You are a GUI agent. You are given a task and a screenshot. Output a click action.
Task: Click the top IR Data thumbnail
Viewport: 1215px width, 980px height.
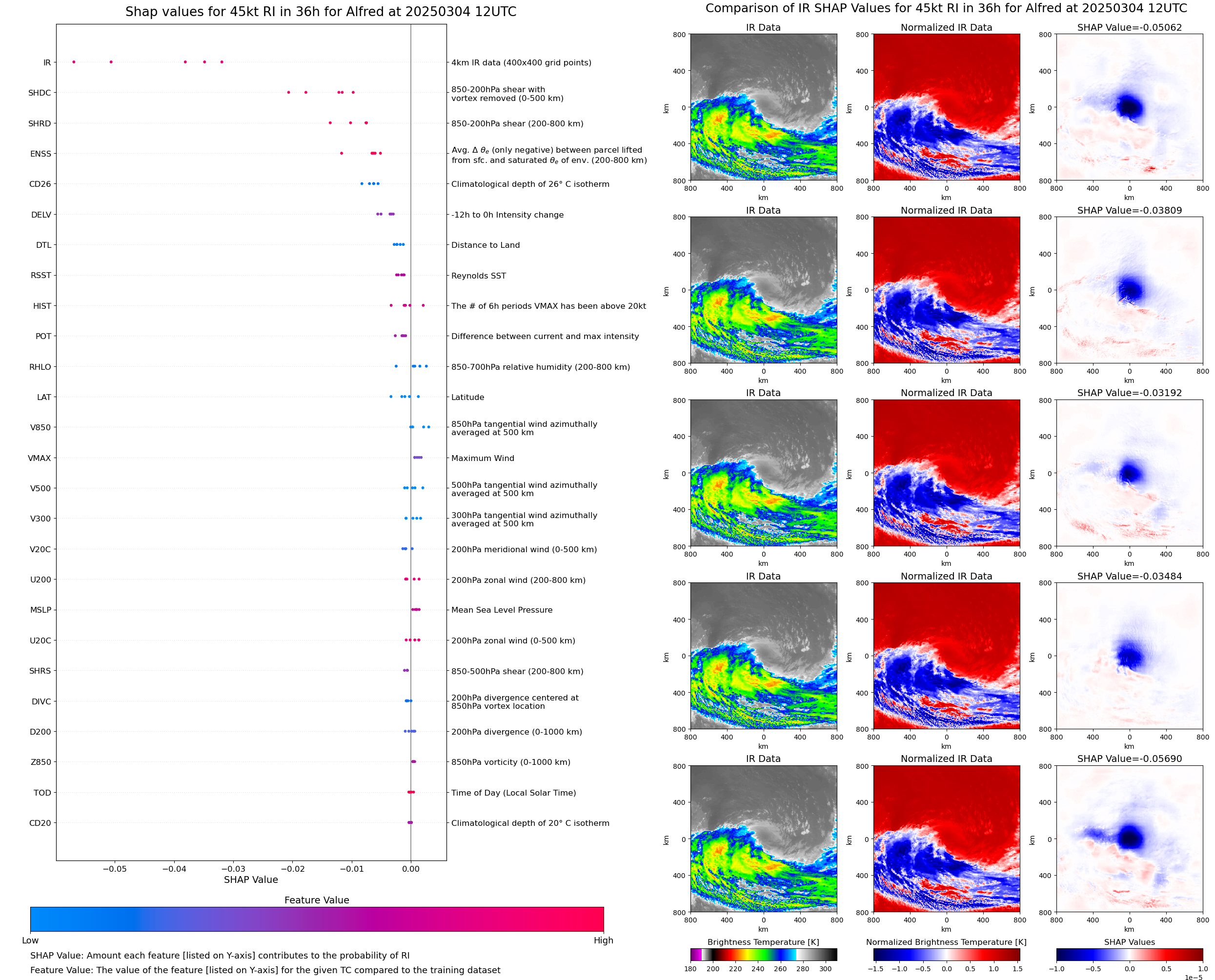[x=763, y=107]
